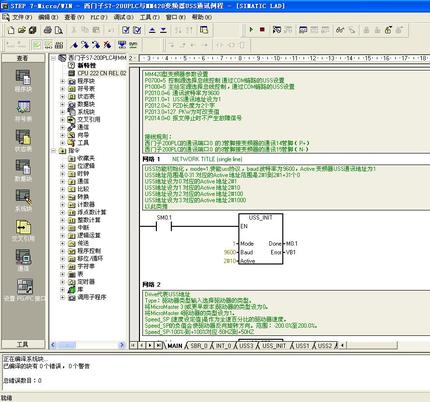430x402 pixels.
Task: Open the 帮助(H) menu
Action: tap(202, 17)
